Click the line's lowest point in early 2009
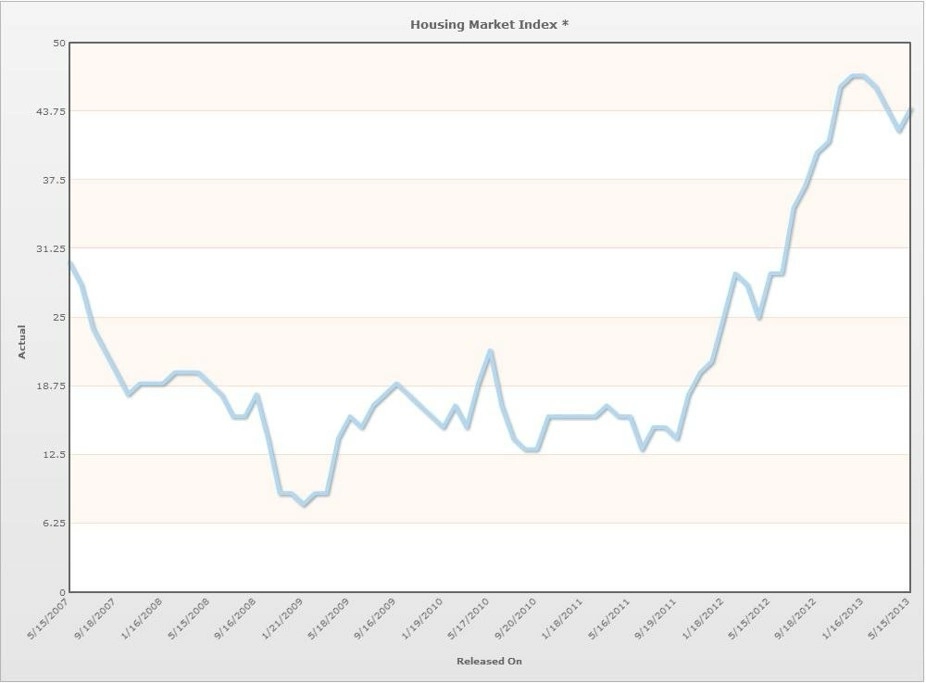This screenshot has width=926, height=683. 304,504
